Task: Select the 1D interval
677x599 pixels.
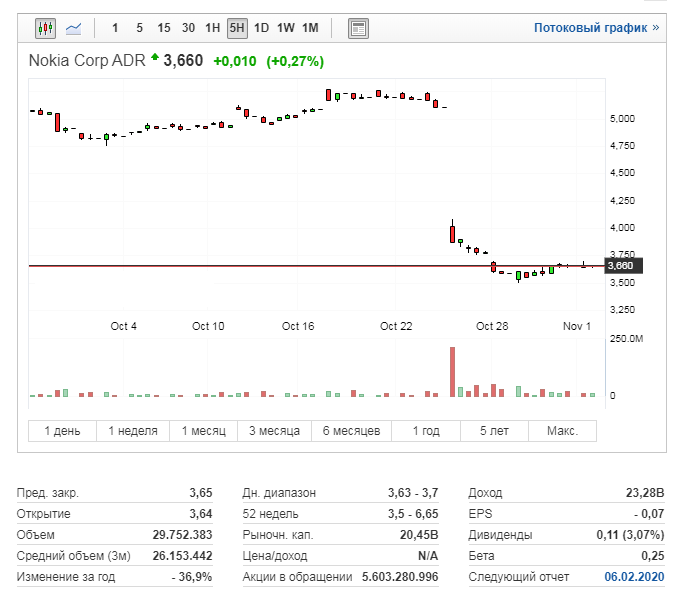Action: 261,29
